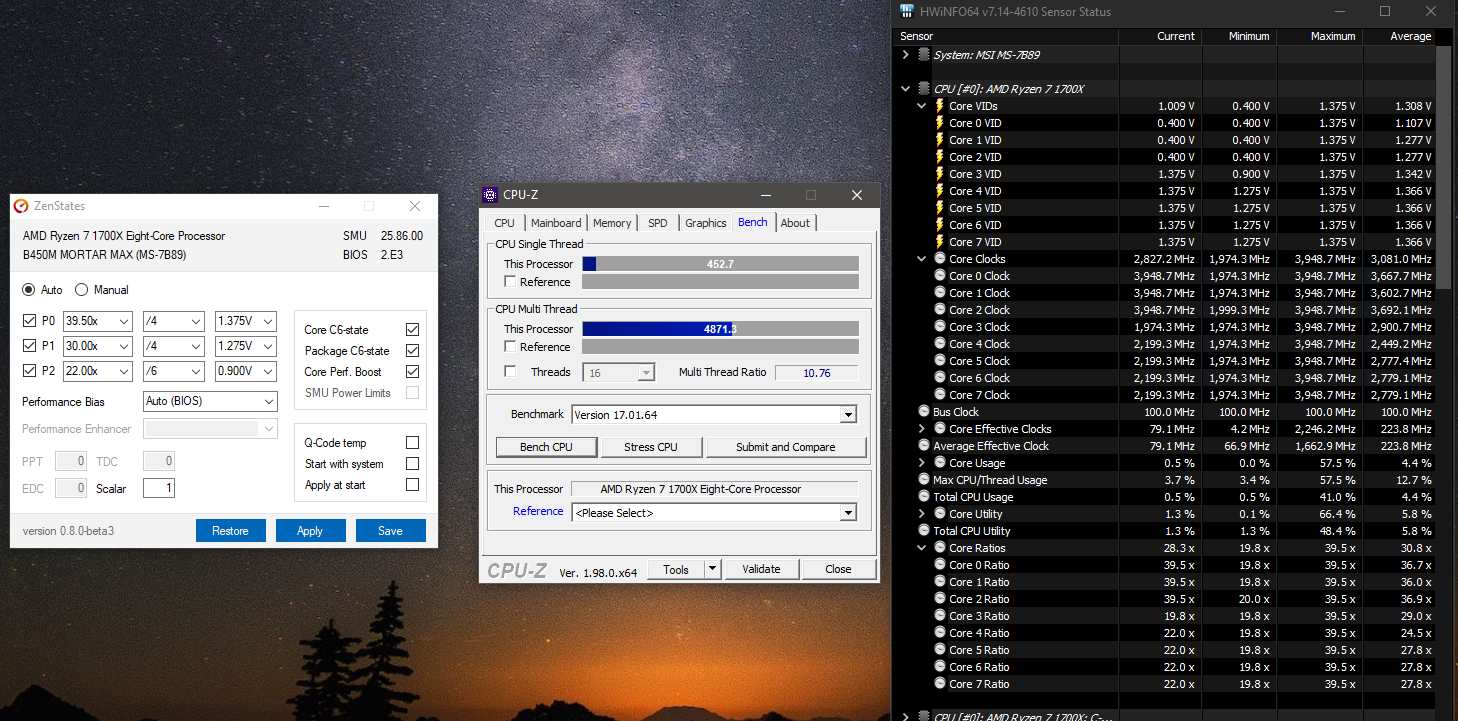Open the P2 divider /6 dropdown
This screenshot has height=721, width=1458.
173,371
